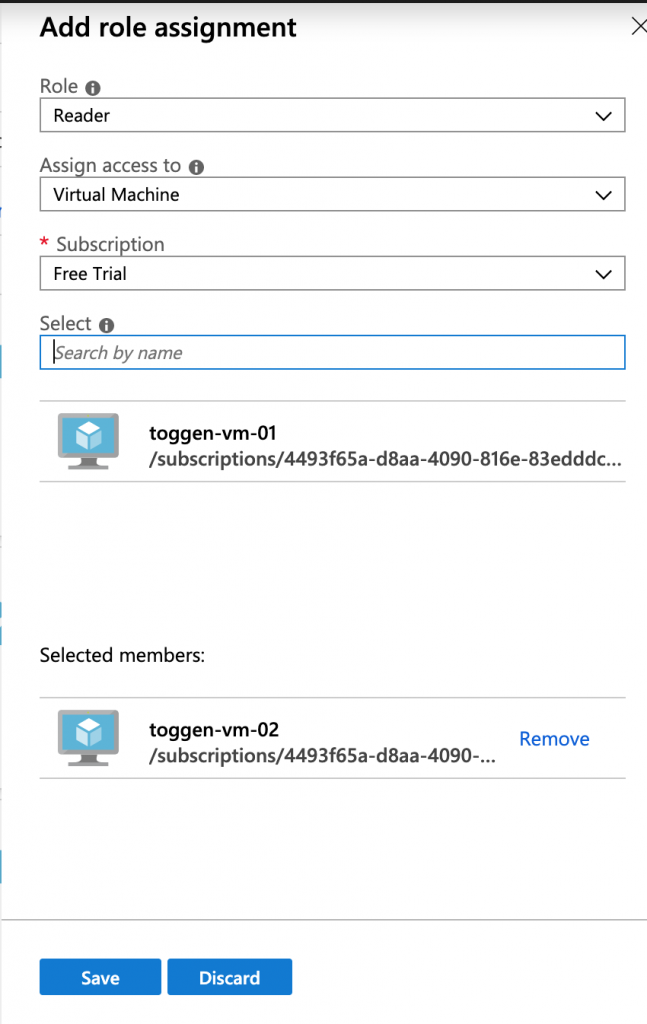Click the chevron arrow of Role dropdown
This screenshot has width=647, height=1024.
click(603, 116)
